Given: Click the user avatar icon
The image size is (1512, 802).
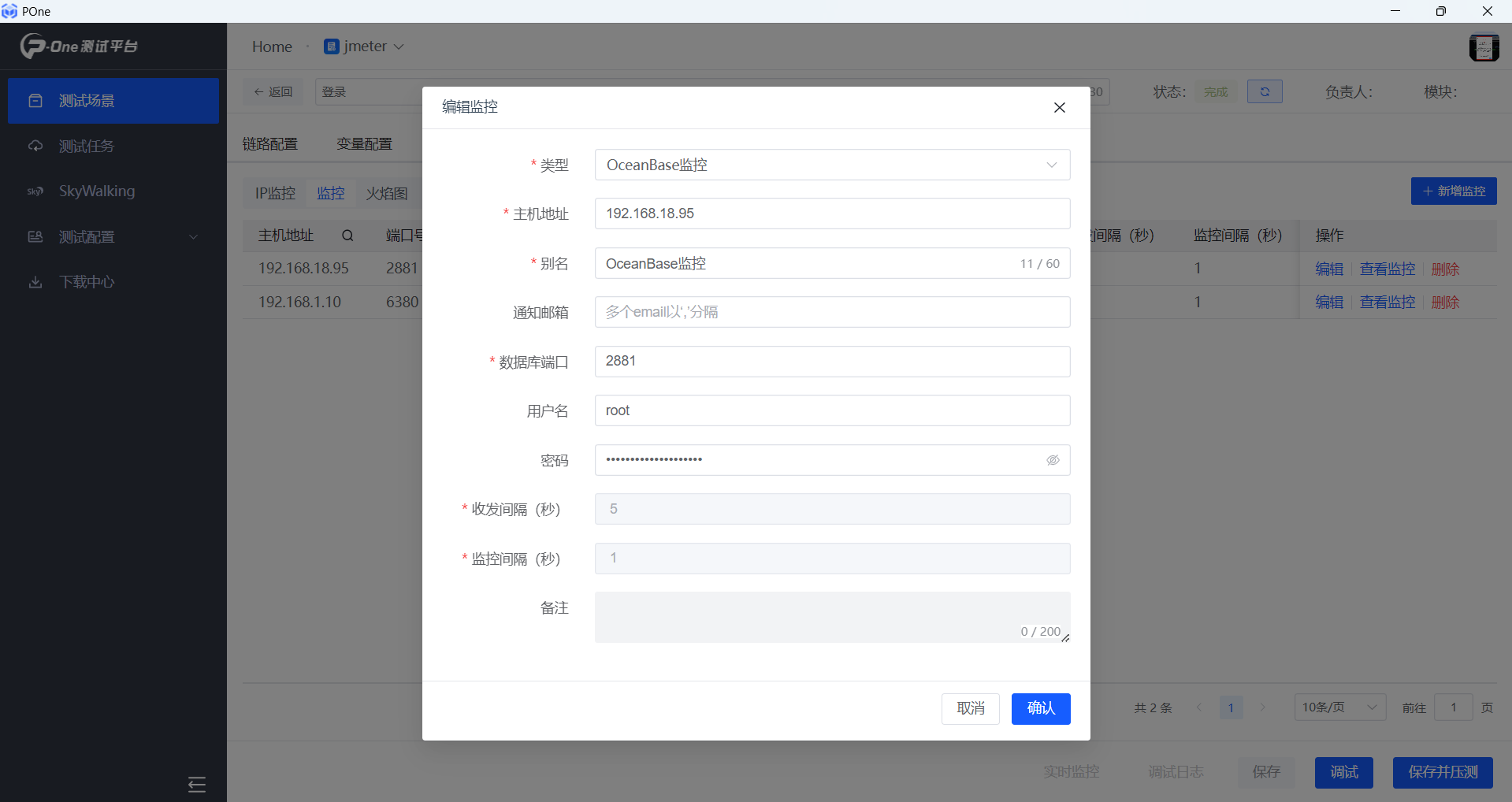Looking at the screenshot, I should (1484, 47).
